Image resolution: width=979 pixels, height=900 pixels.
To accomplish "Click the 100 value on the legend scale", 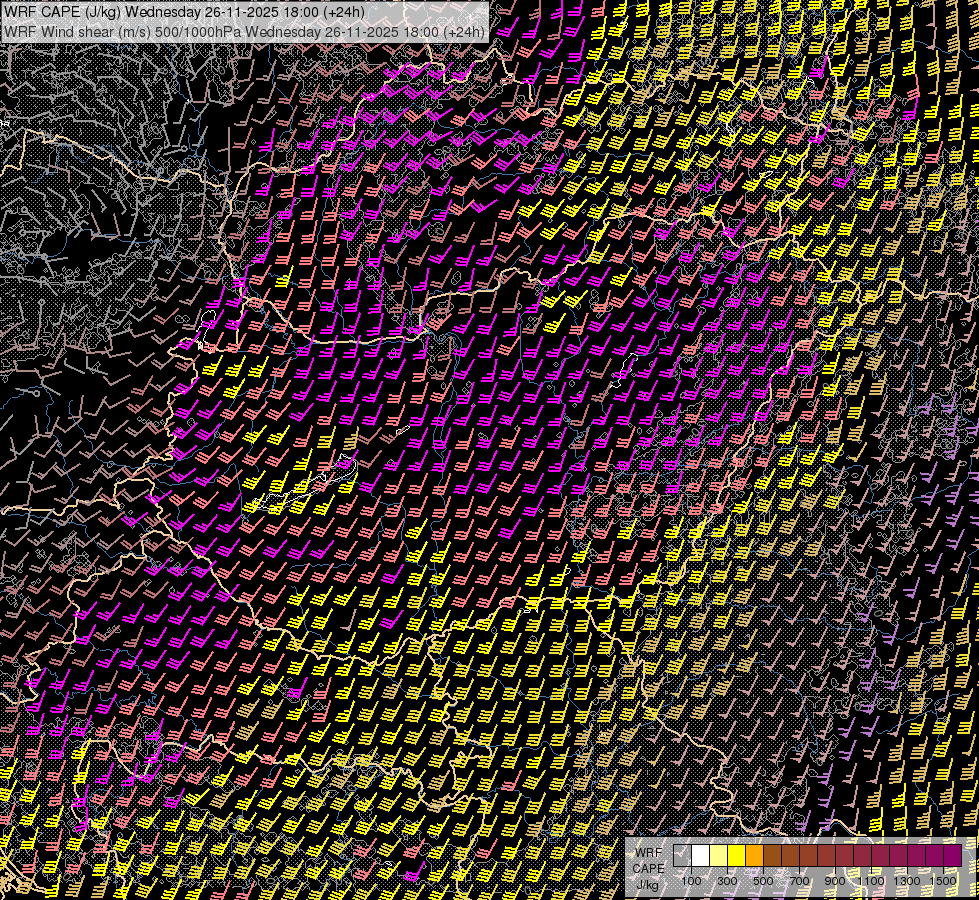I will tap(691, 881).
